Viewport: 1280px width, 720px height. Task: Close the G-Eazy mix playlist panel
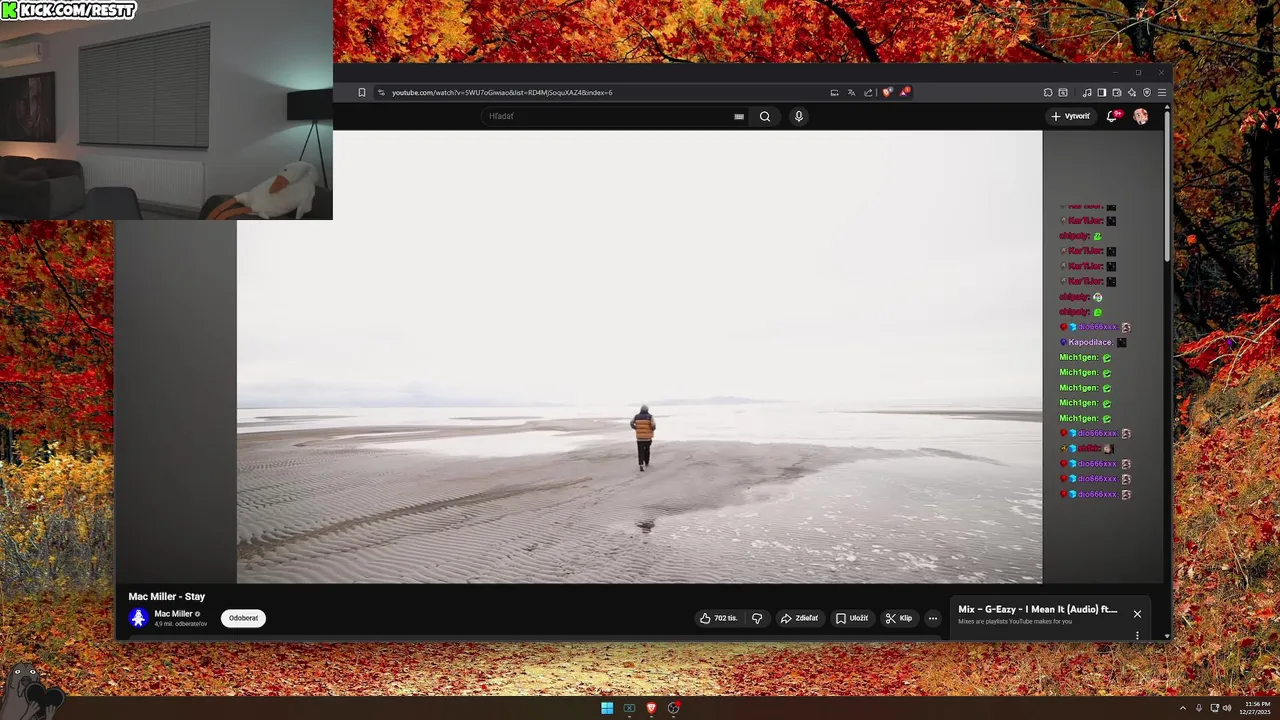point(1137,614)
